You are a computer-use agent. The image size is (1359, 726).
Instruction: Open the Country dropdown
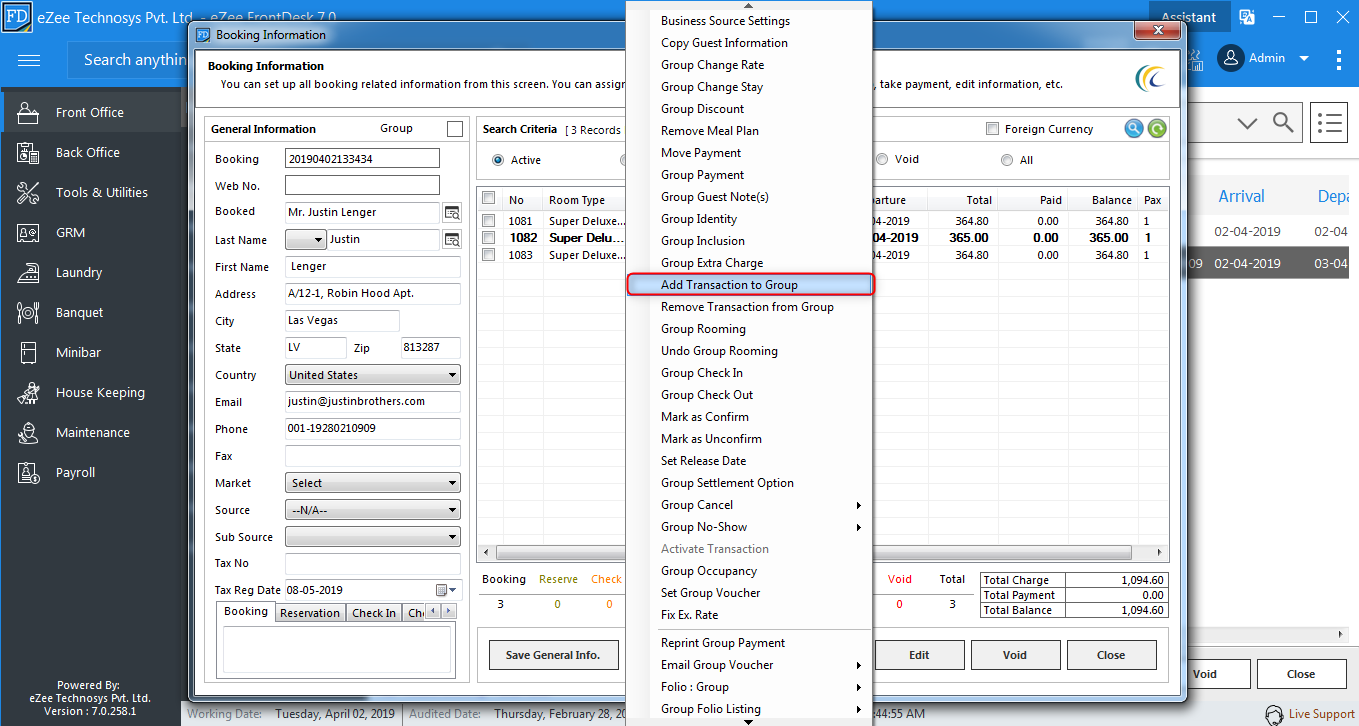(373, 375)
